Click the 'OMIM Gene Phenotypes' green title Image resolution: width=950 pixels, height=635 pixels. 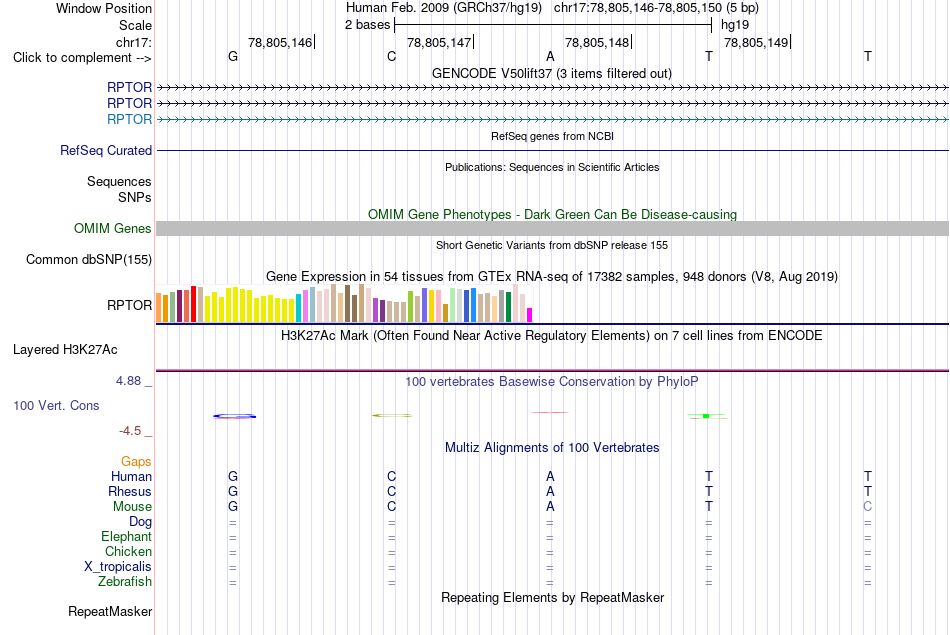coord(552,214)
